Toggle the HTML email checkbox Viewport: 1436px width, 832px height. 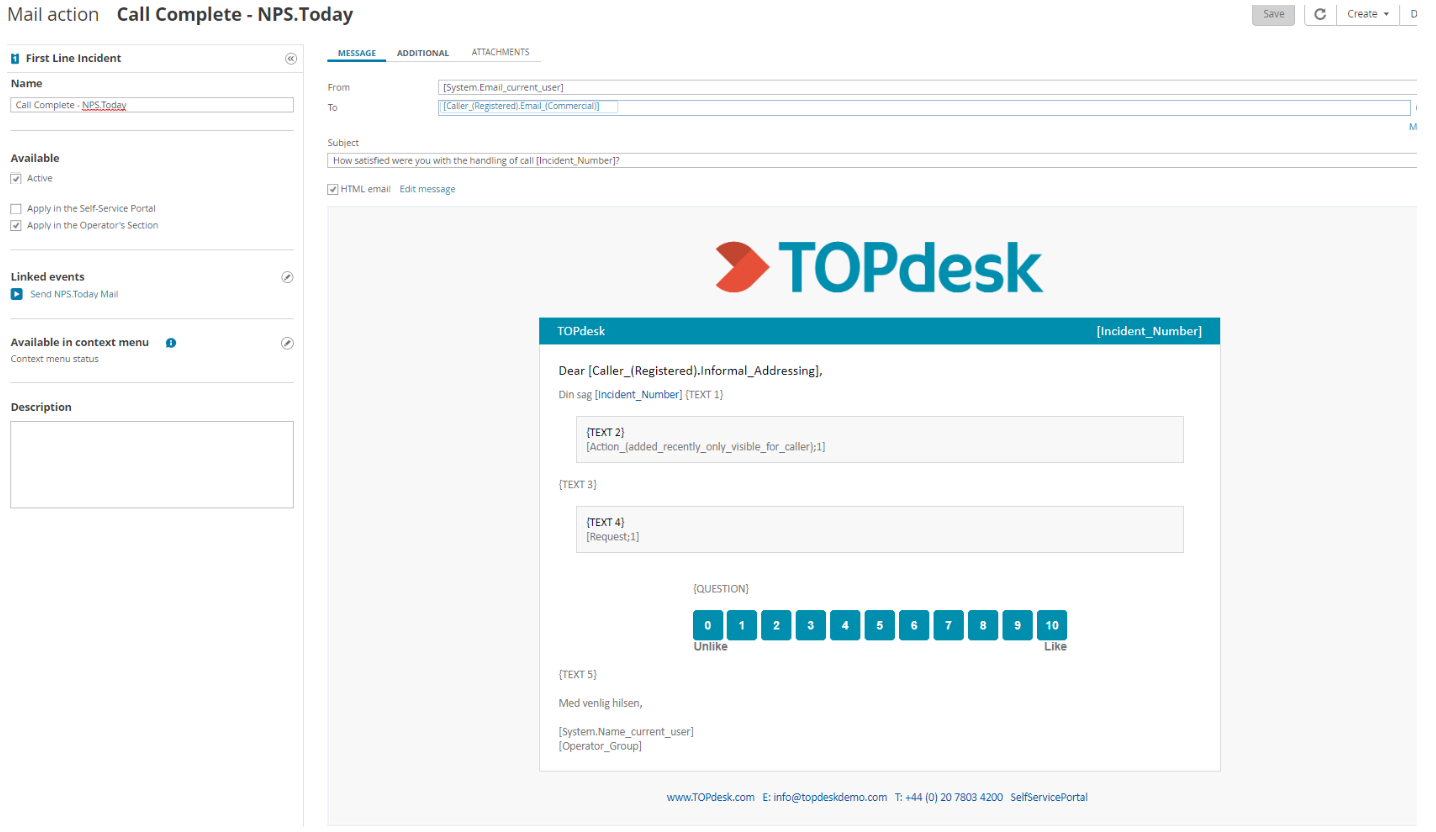(x=331, y=188)
